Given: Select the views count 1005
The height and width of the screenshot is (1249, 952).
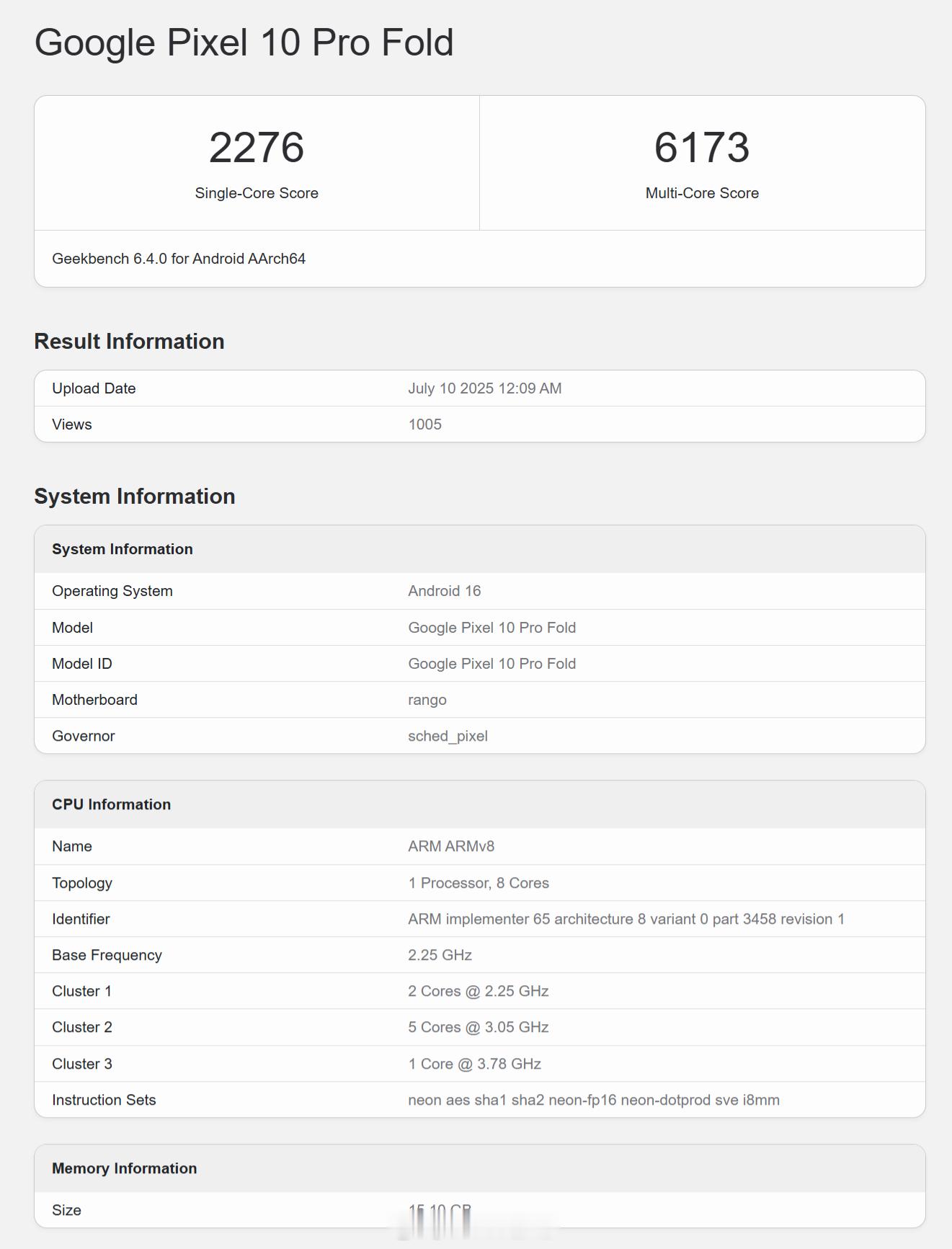Looking at the screenshot, I should pos(425,425).
